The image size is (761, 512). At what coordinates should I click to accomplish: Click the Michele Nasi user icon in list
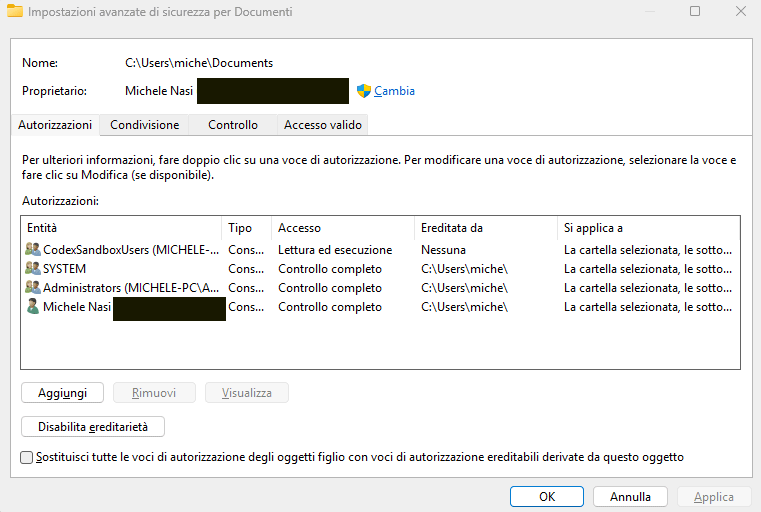[33, 306]
